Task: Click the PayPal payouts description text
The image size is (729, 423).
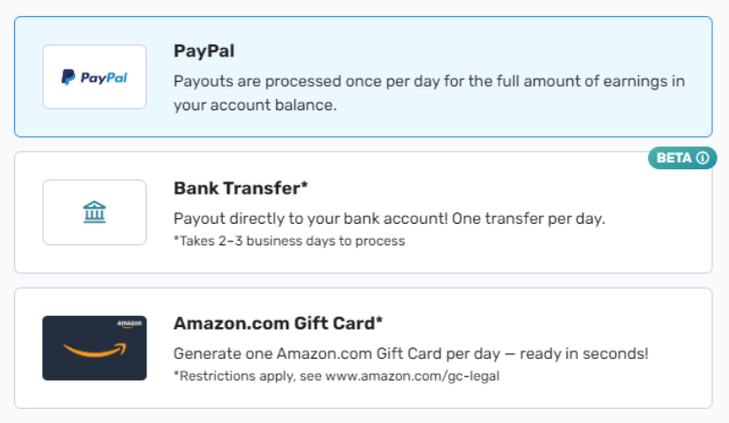Action: point(430,92)
